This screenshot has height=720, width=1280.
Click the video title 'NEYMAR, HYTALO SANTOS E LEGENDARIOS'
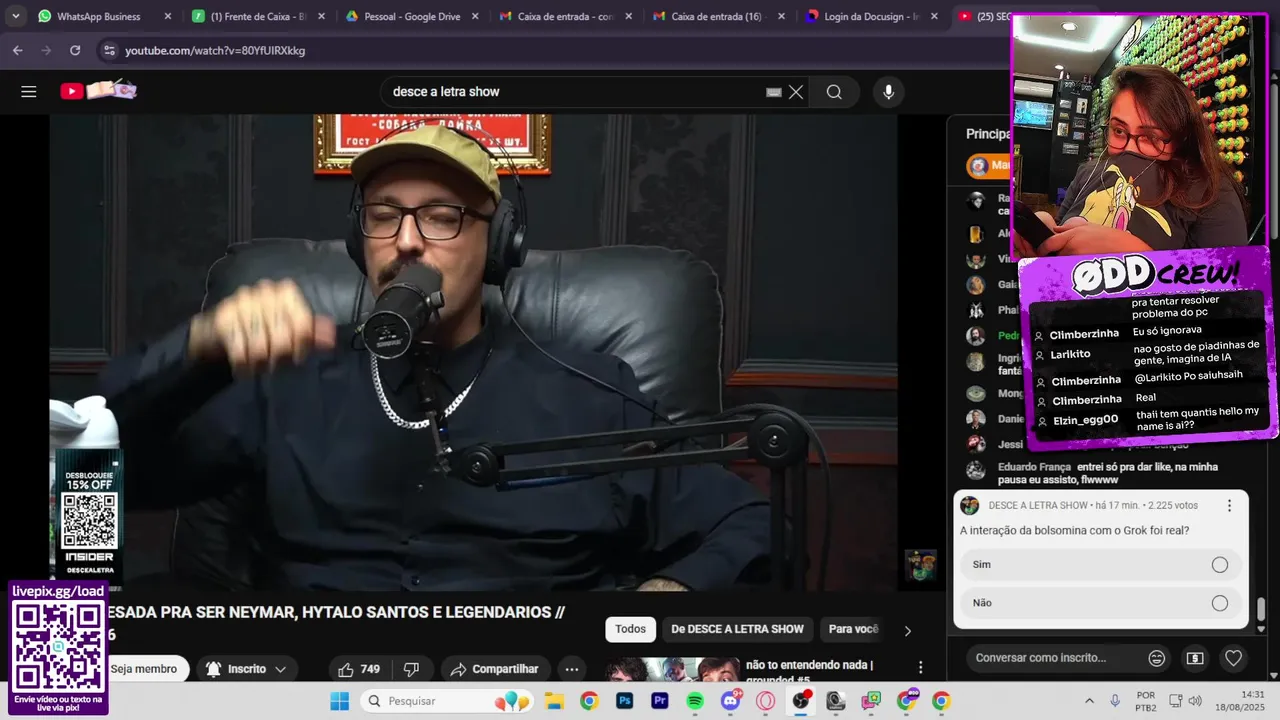click(335, 612)
